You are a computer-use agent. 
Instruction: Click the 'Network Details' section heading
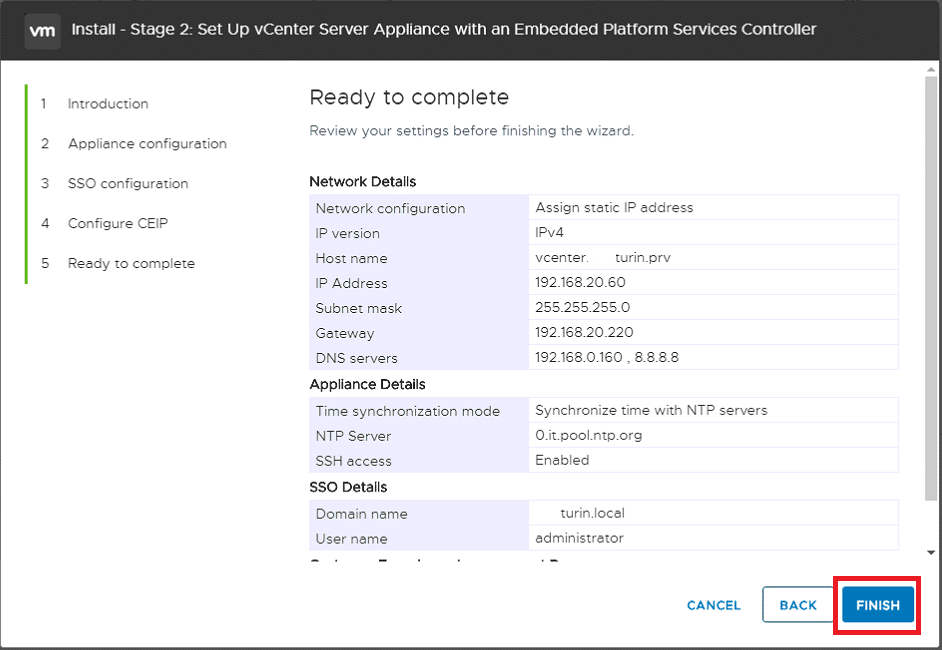tap(362, 181)
